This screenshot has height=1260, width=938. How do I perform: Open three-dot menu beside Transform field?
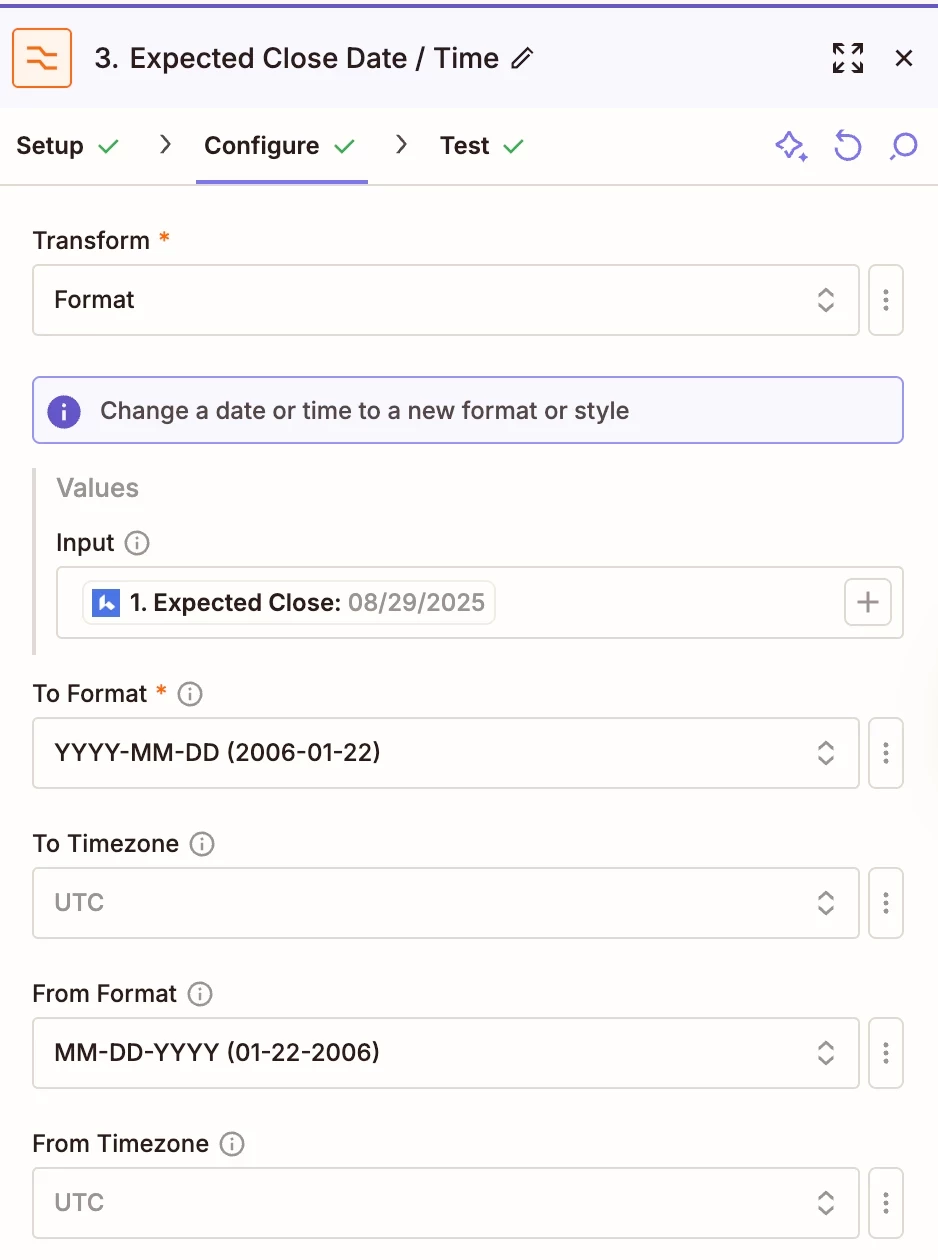tap(886, 300)
